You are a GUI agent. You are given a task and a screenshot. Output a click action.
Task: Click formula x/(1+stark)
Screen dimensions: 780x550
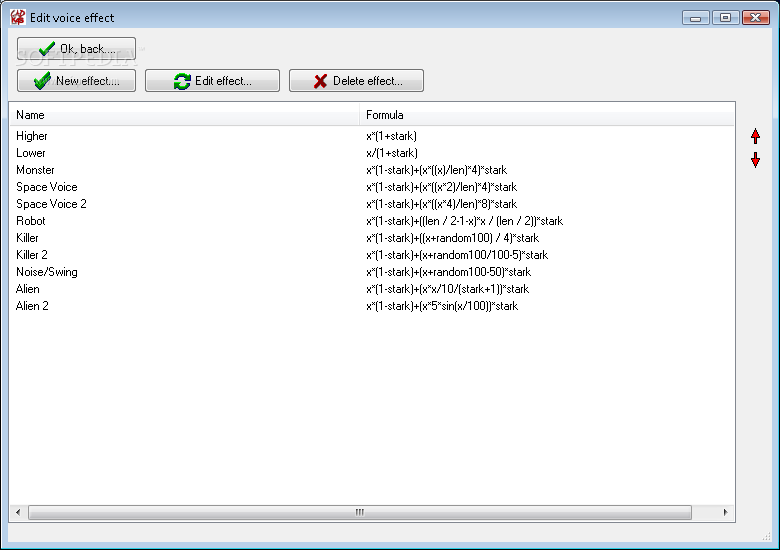391,153
